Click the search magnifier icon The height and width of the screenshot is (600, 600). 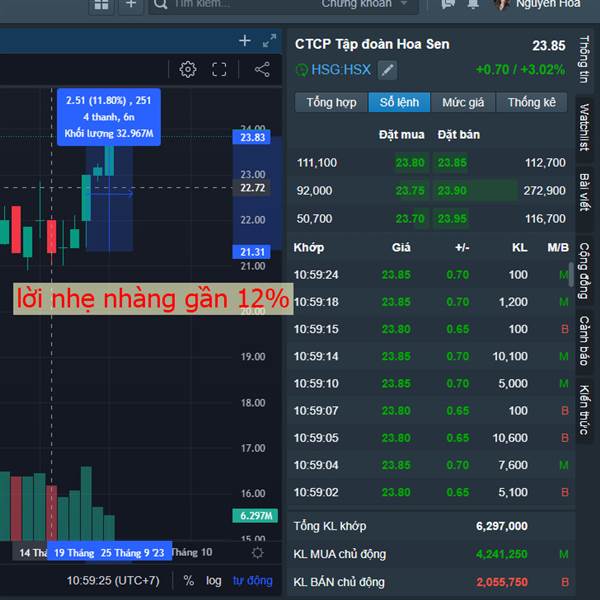pos(160,4)
